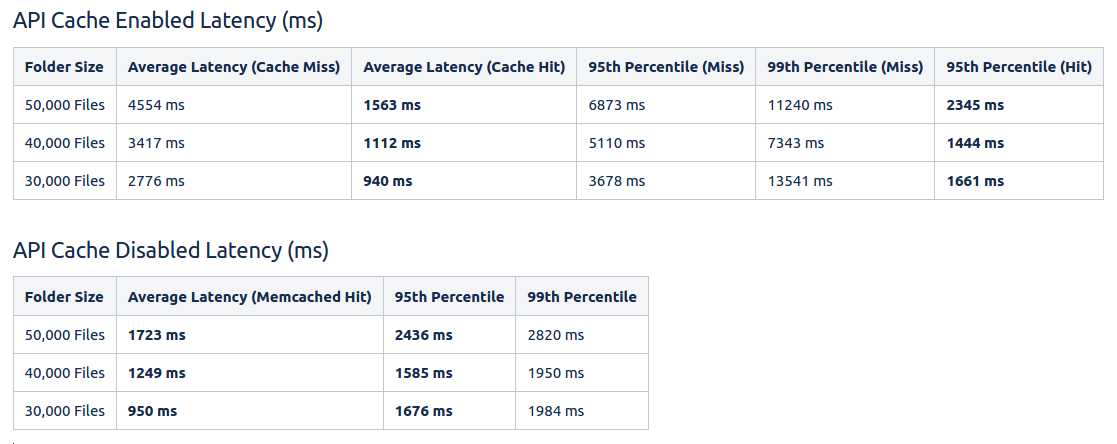
Task: Click the "95th Percentile (Miss)" column header
Action: [666, 67]
